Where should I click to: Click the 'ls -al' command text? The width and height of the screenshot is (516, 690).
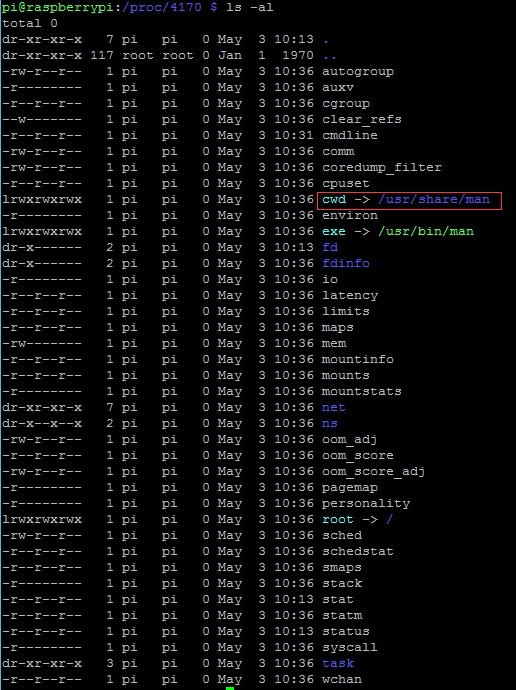(249, 7)
